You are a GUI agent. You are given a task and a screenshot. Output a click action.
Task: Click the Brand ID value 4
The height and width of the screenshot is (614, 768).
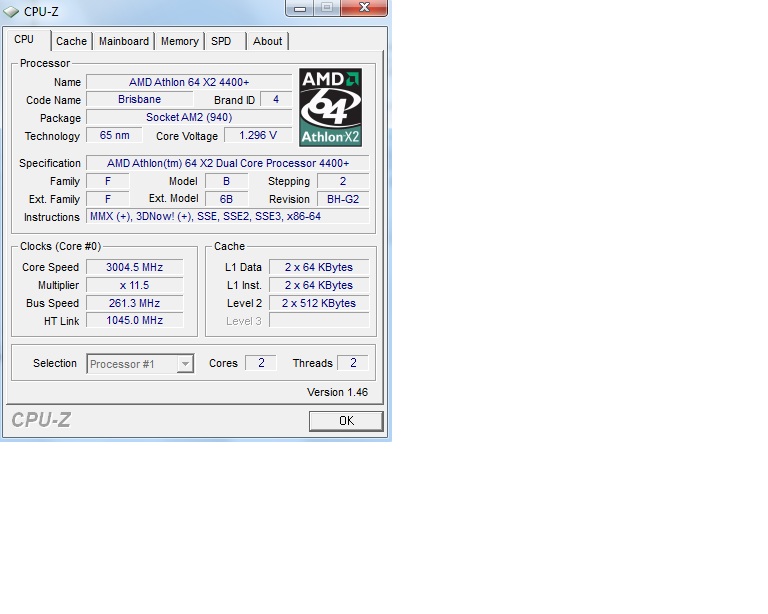coord(276,99)
